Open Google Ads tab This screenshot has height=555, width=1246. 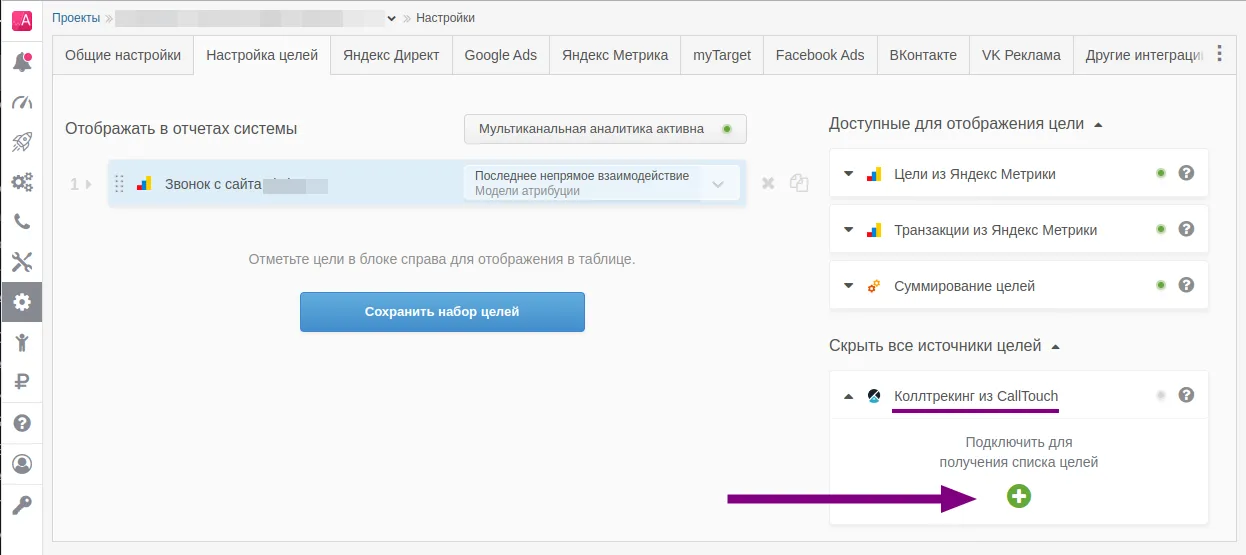pos(501,55)
